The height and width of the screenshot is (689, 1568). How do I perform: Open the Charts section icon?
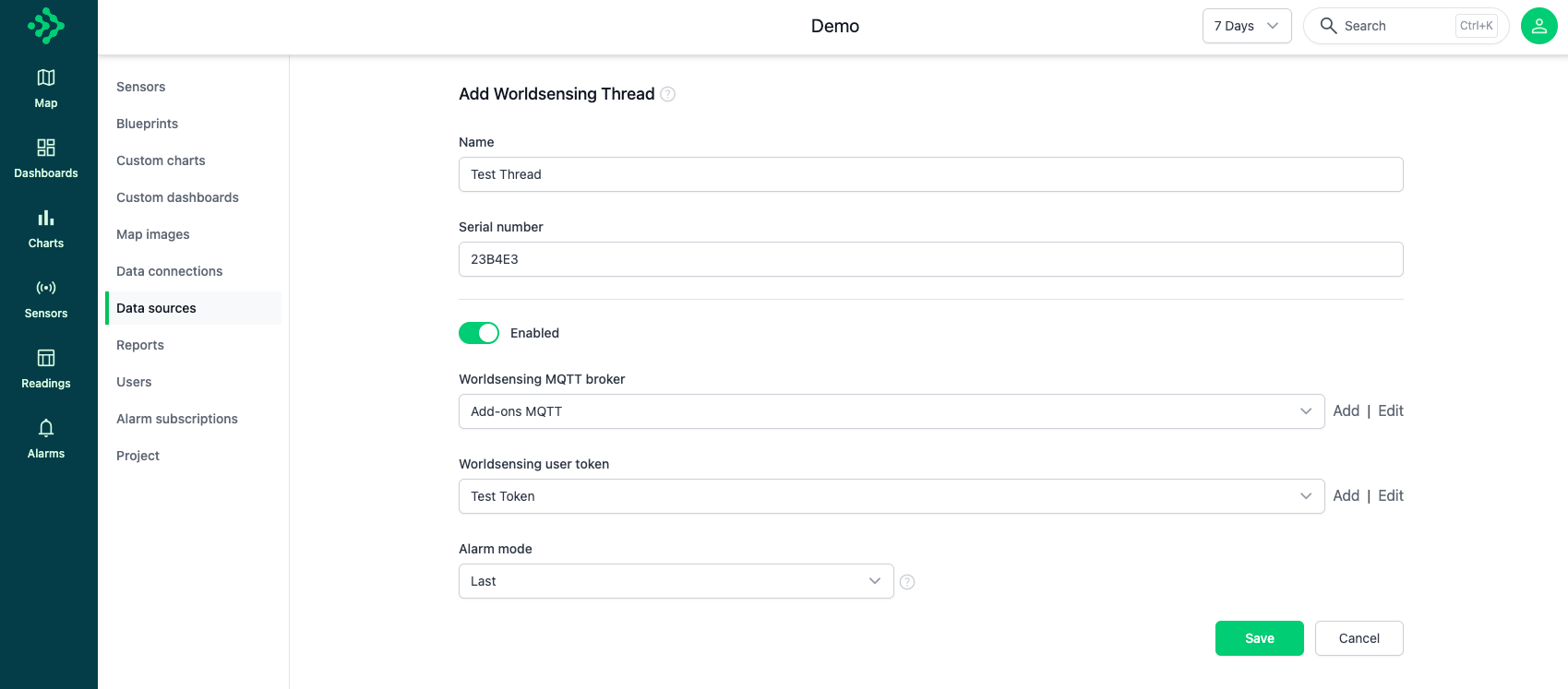point(45,219)
